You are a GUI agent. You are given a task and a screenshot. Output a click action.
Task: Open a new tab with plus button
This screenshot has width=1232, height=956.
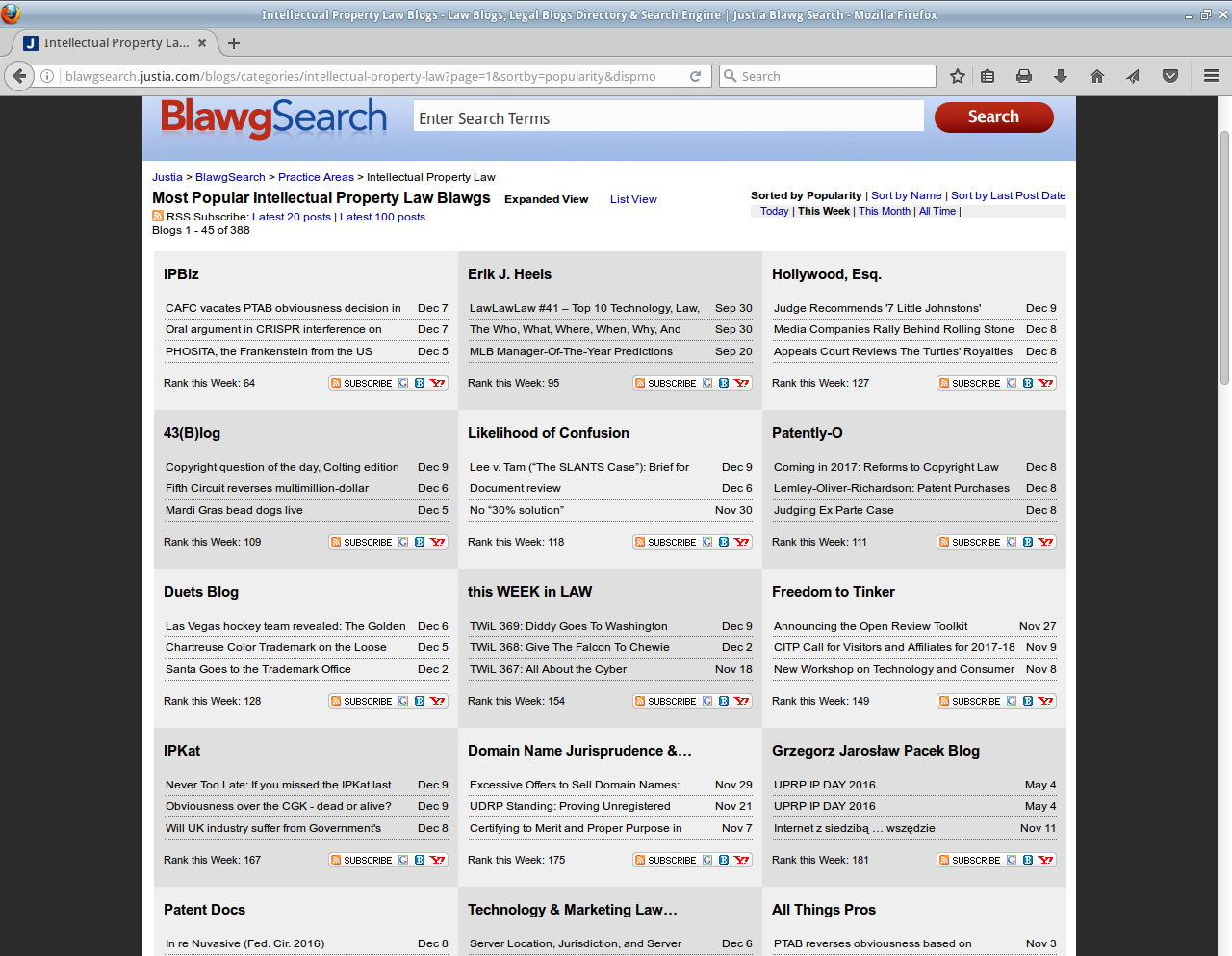[x=234, y=43]
